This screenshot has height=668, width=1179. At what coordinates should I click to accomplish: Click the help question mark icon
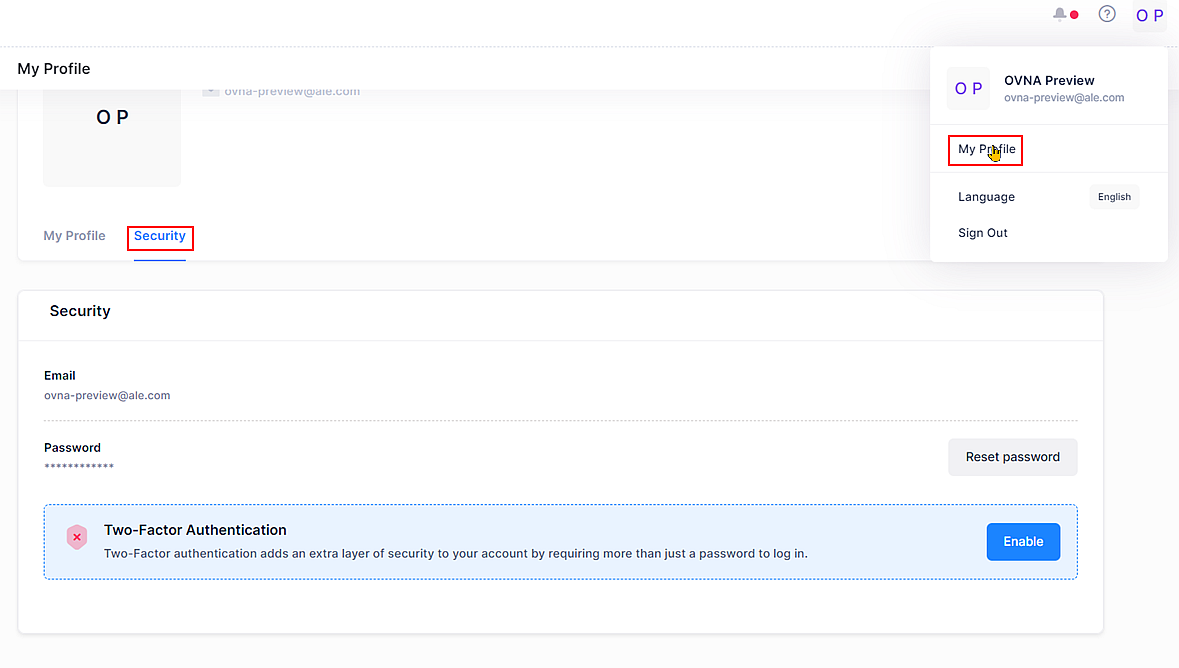click(x=1107, y=15)
